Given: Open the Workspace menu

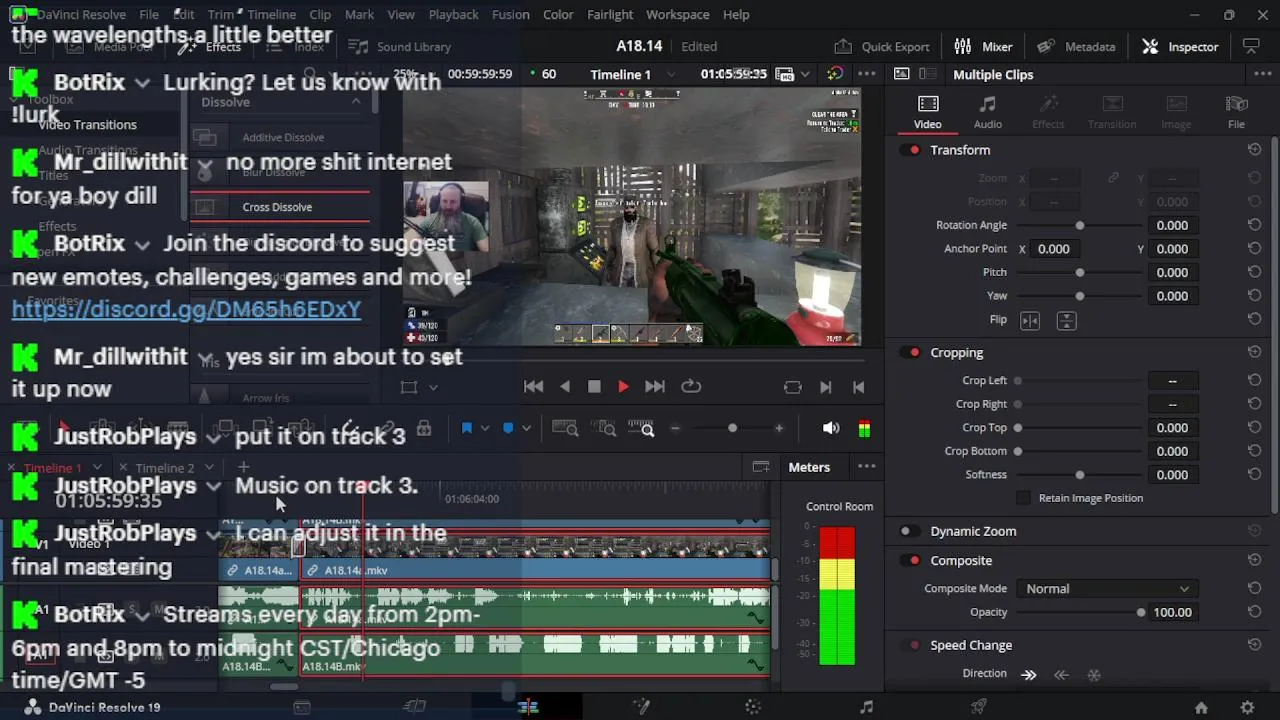Looking at the screenshot, I should [x=677, y=14].
